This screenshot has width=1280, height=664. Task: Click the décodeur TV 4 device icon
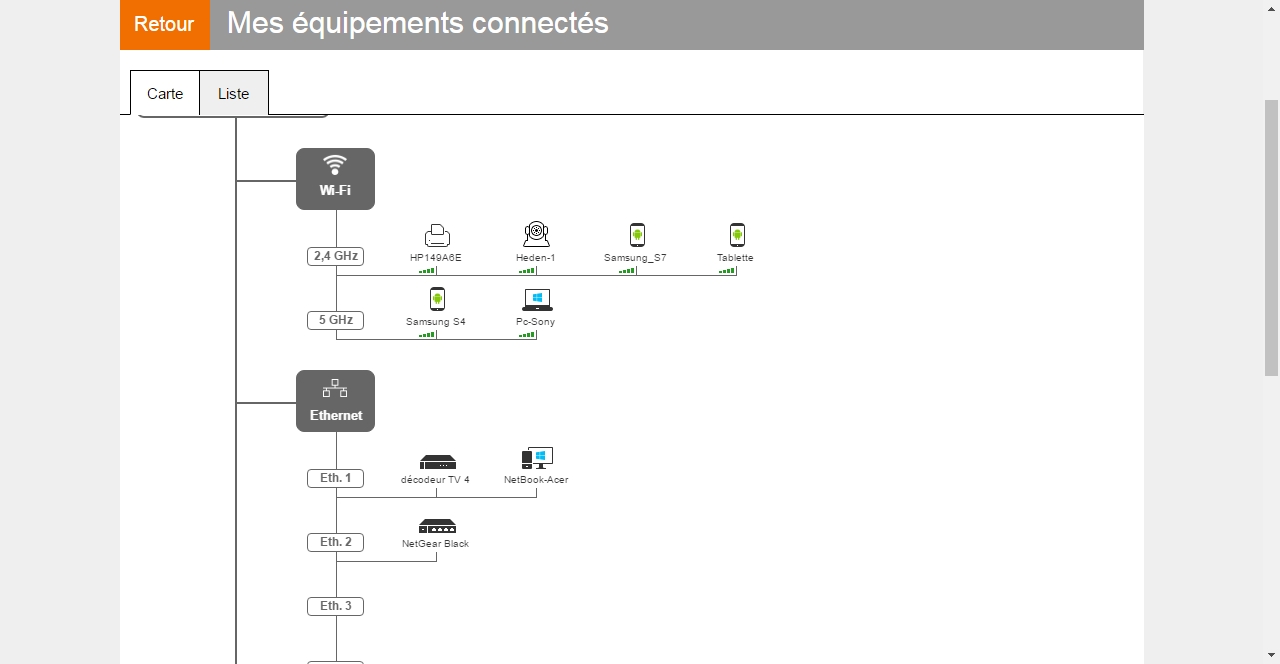[x=436, y=461]
